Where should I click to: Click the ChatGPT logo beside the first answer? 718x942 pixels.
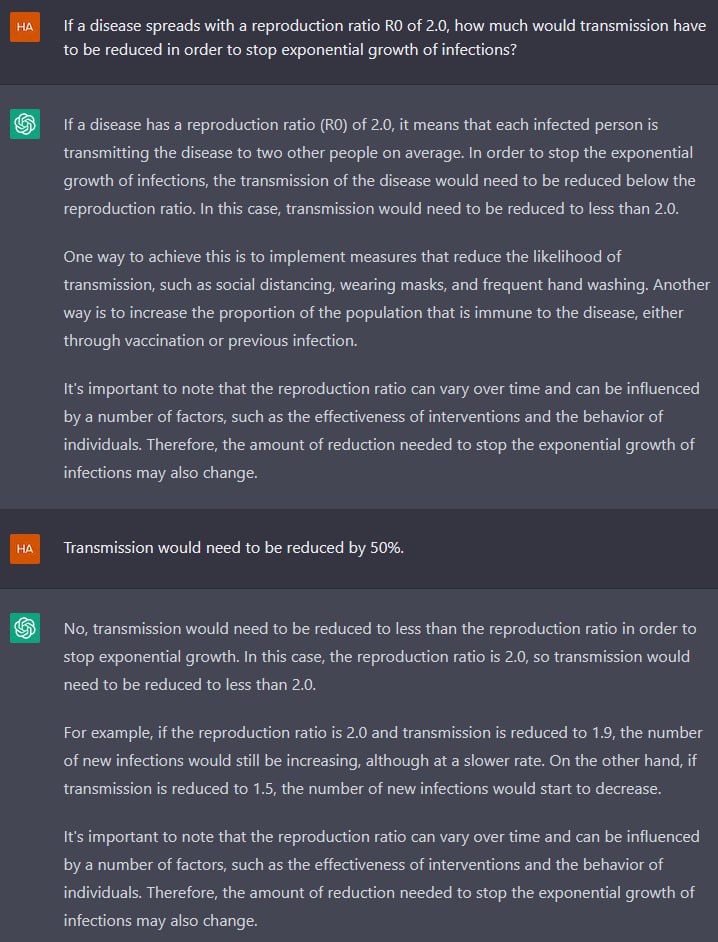tap(25, 124)
